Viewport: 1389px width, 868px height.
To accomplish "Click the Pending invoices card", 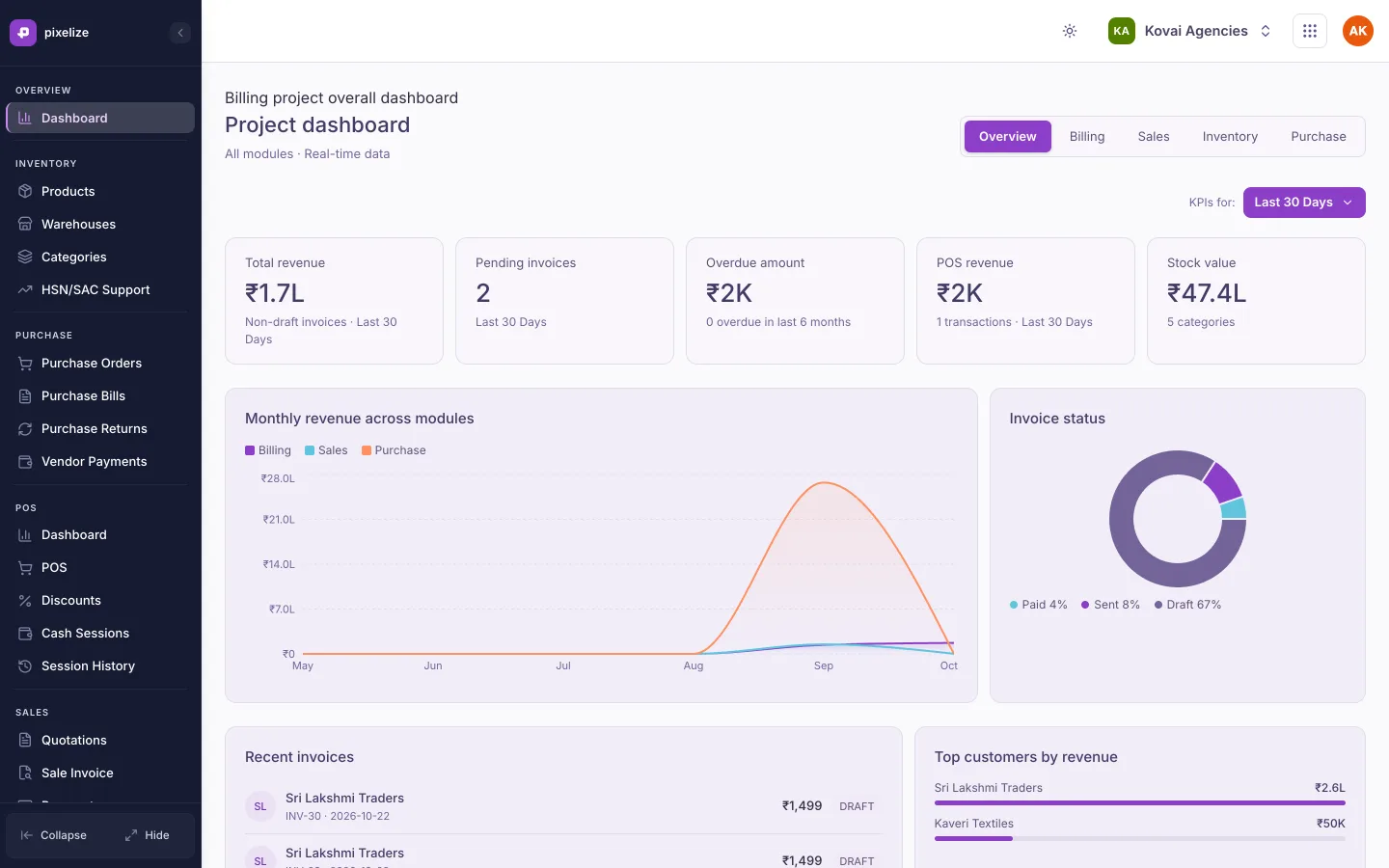I will coord(564,301).
